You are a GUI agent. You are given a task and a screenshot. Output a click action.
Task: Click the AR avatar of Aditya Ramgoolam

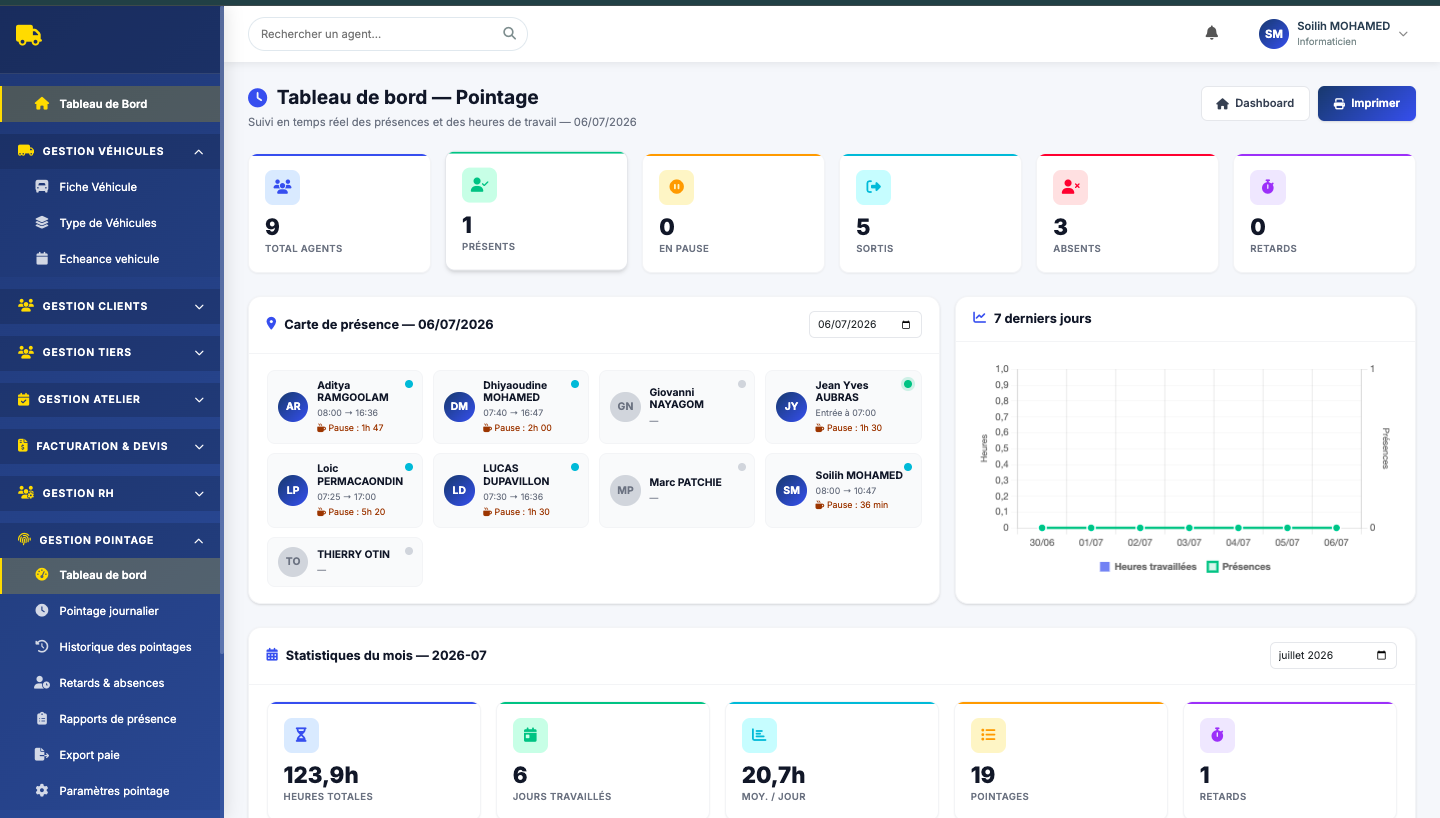pyautogui.click(x=293, y=407)
